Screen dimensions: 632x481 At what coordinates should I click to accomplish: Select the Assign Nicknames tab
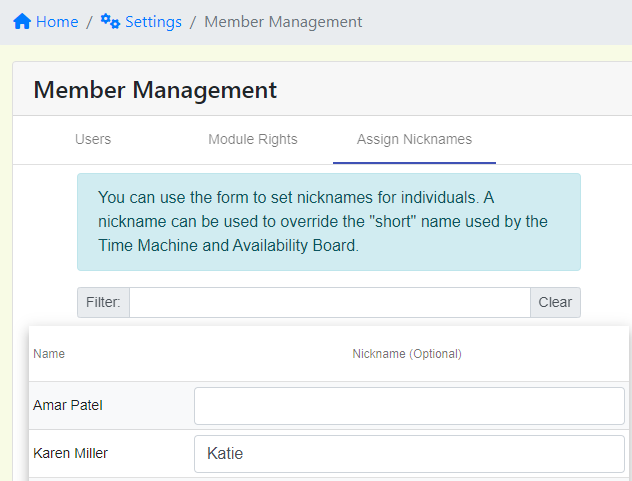point(414,139)
